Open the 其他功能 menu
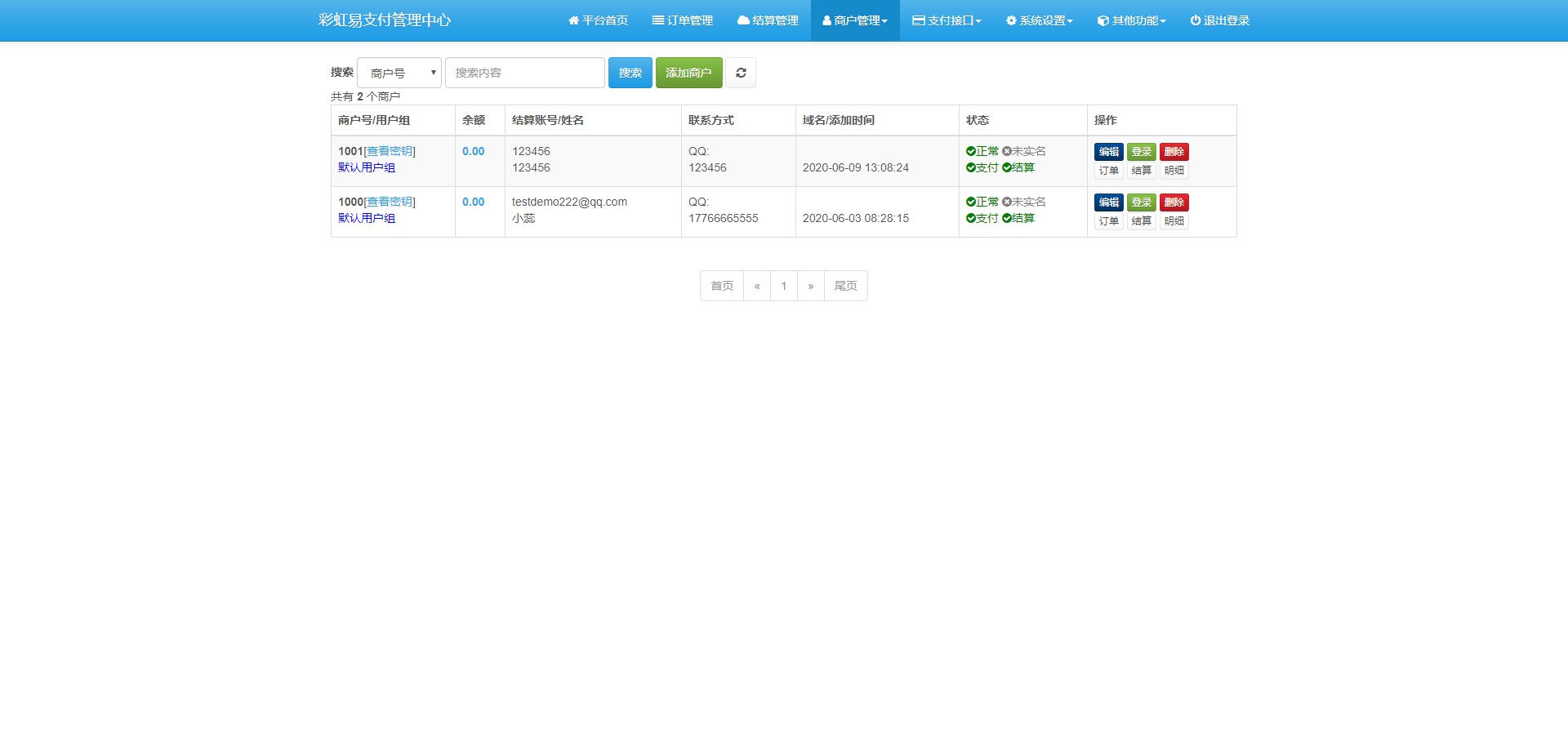 pos(1131,20)
